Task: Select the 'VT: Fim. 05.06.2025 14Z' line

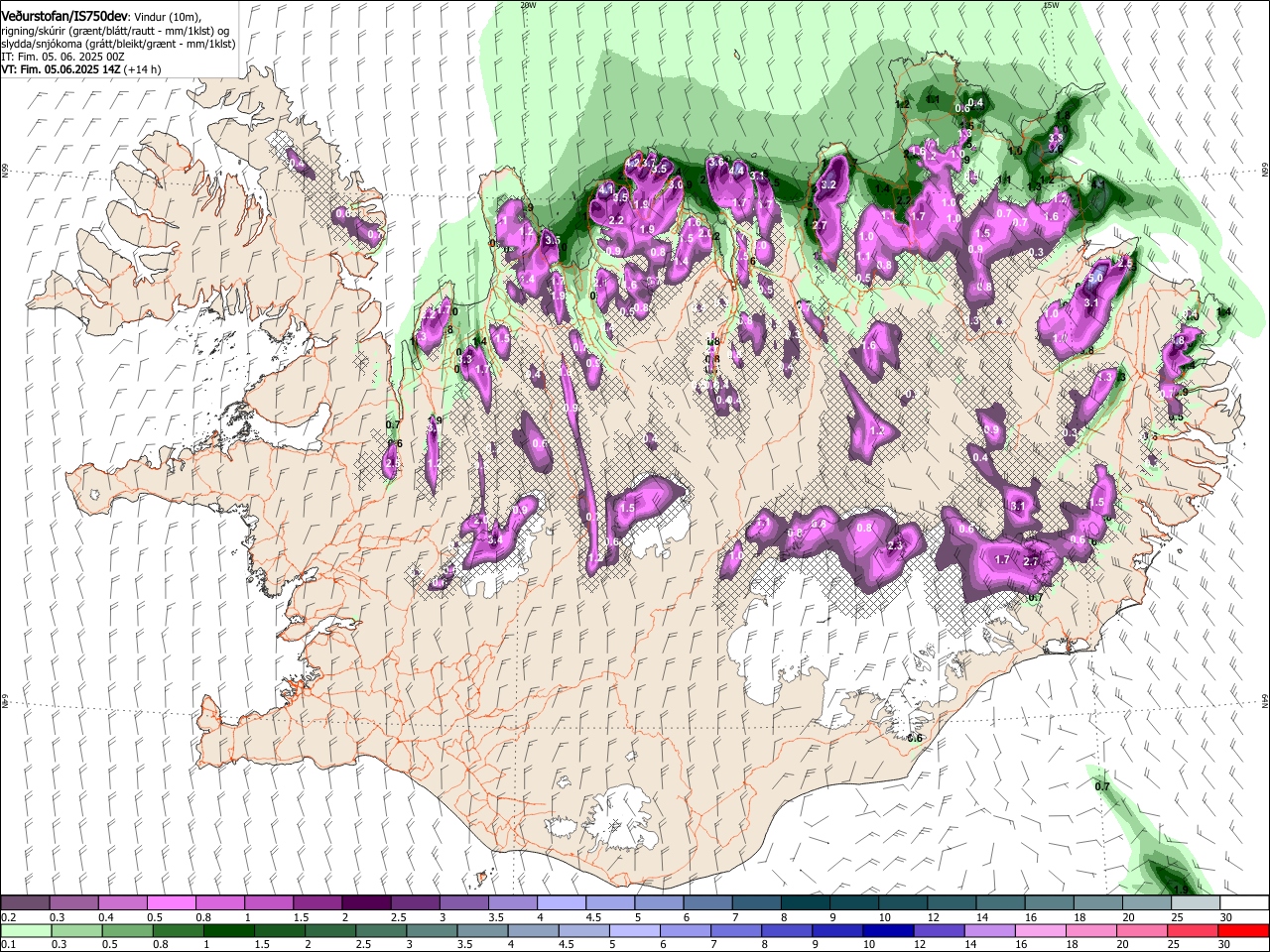Action: click(x=60, y=69)
